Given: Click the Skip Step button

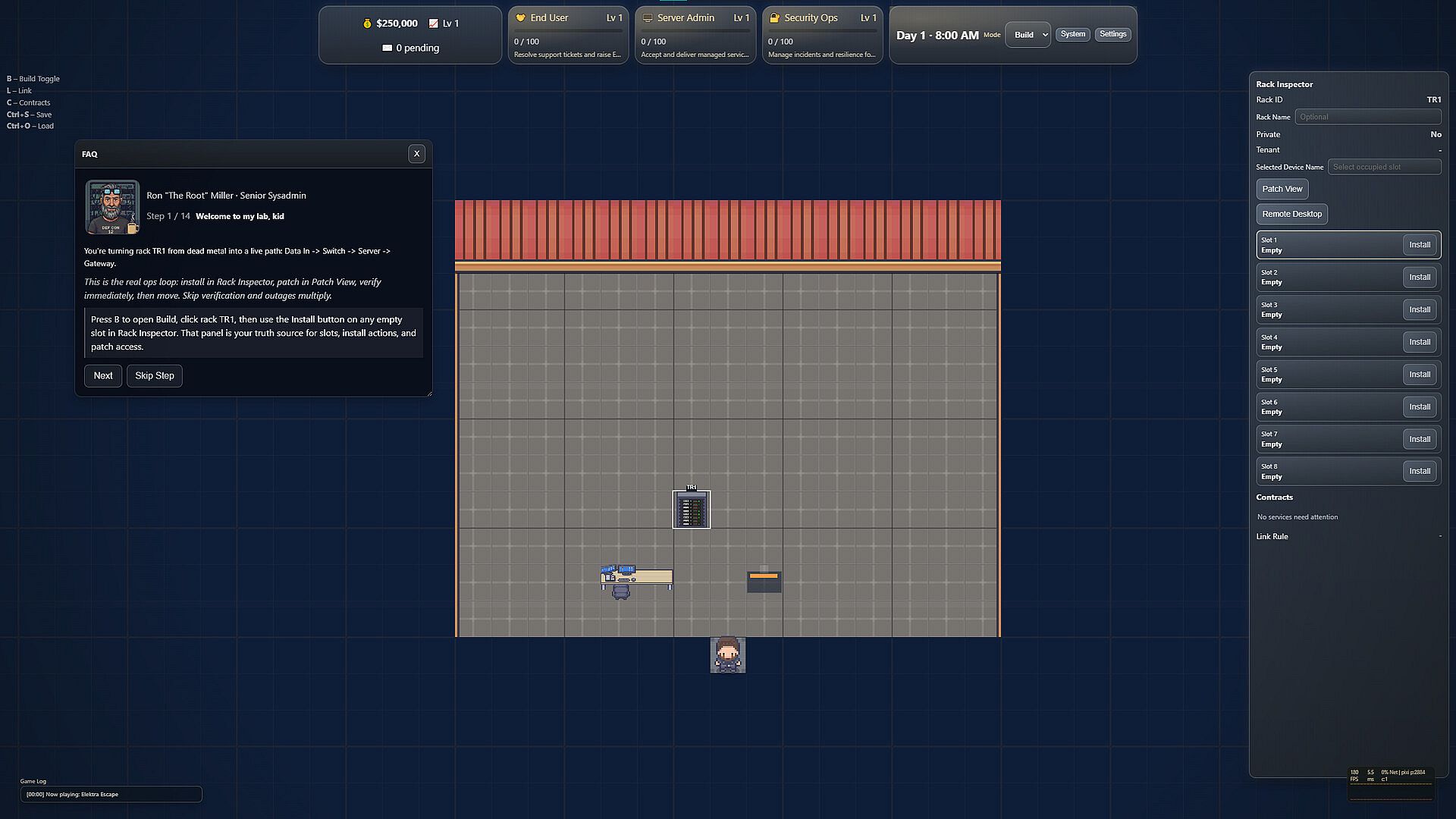Looking at the screenshot, I should pyautogui.click(x=155, y=376).
